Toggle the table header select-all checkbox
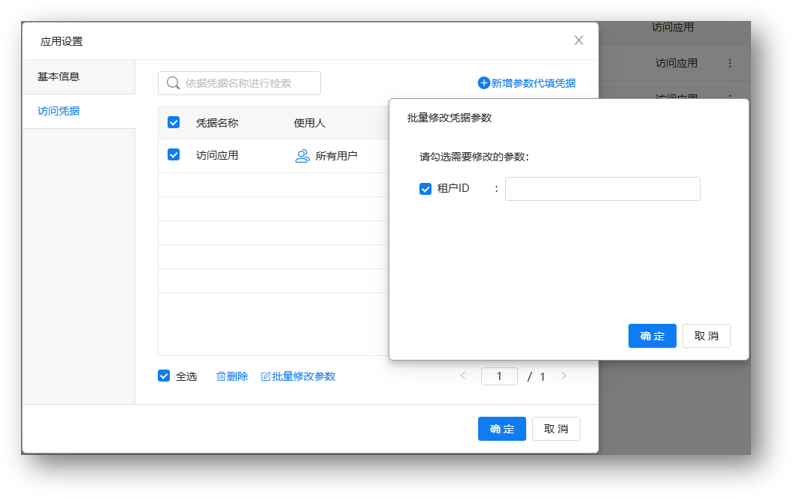 [174, 122]
